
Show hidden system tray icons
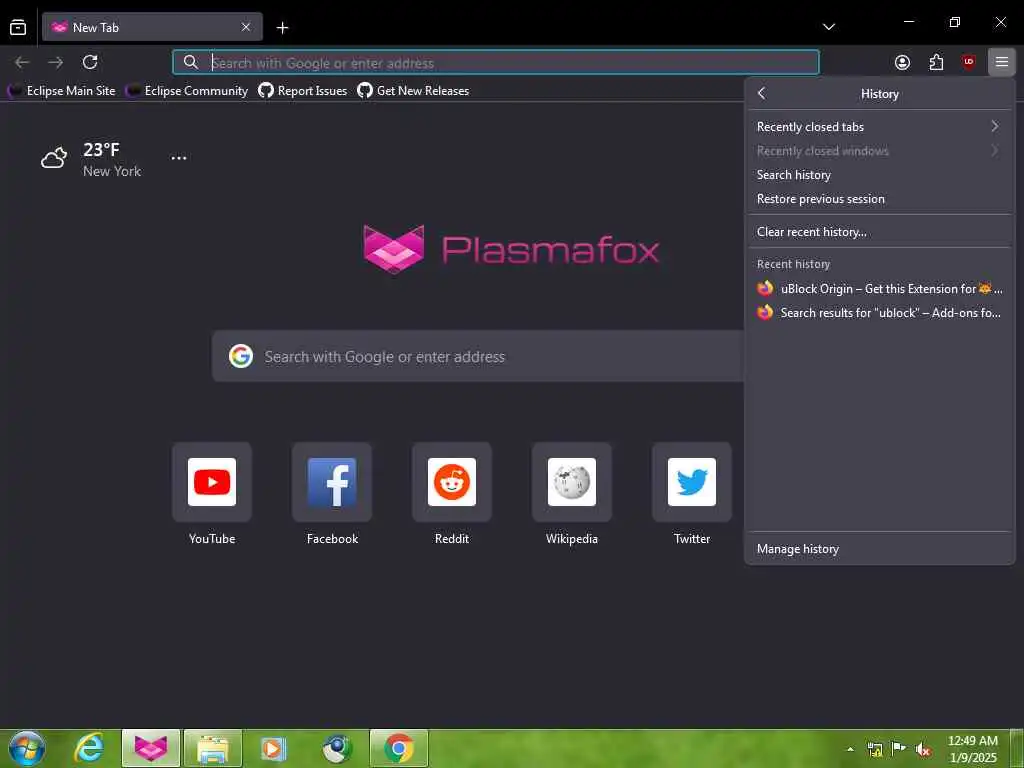(x=850, y=749)
